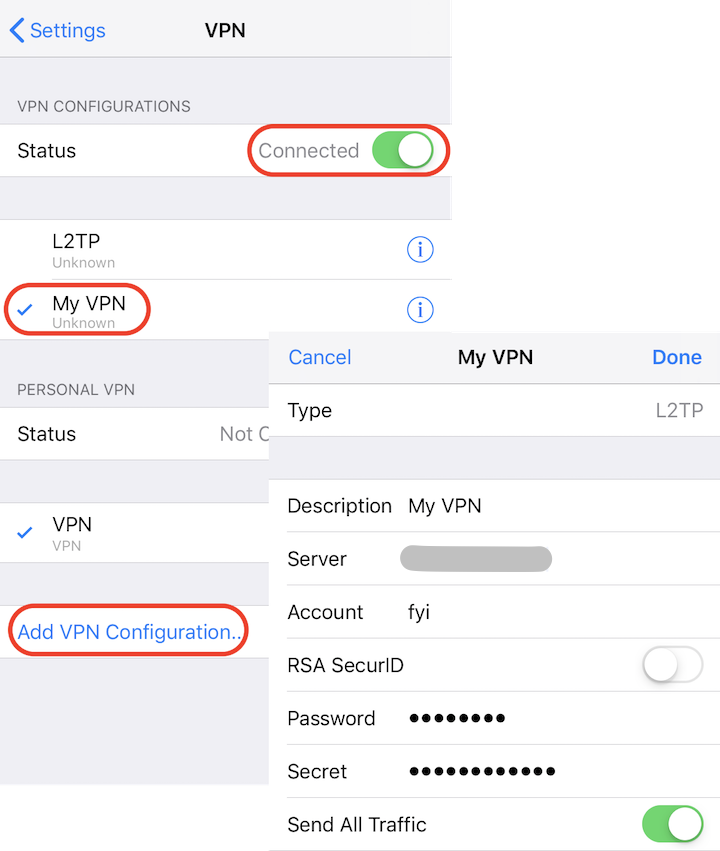
Task: Enable the RSA SecurID switch
Action: click(x=672, y=665)
